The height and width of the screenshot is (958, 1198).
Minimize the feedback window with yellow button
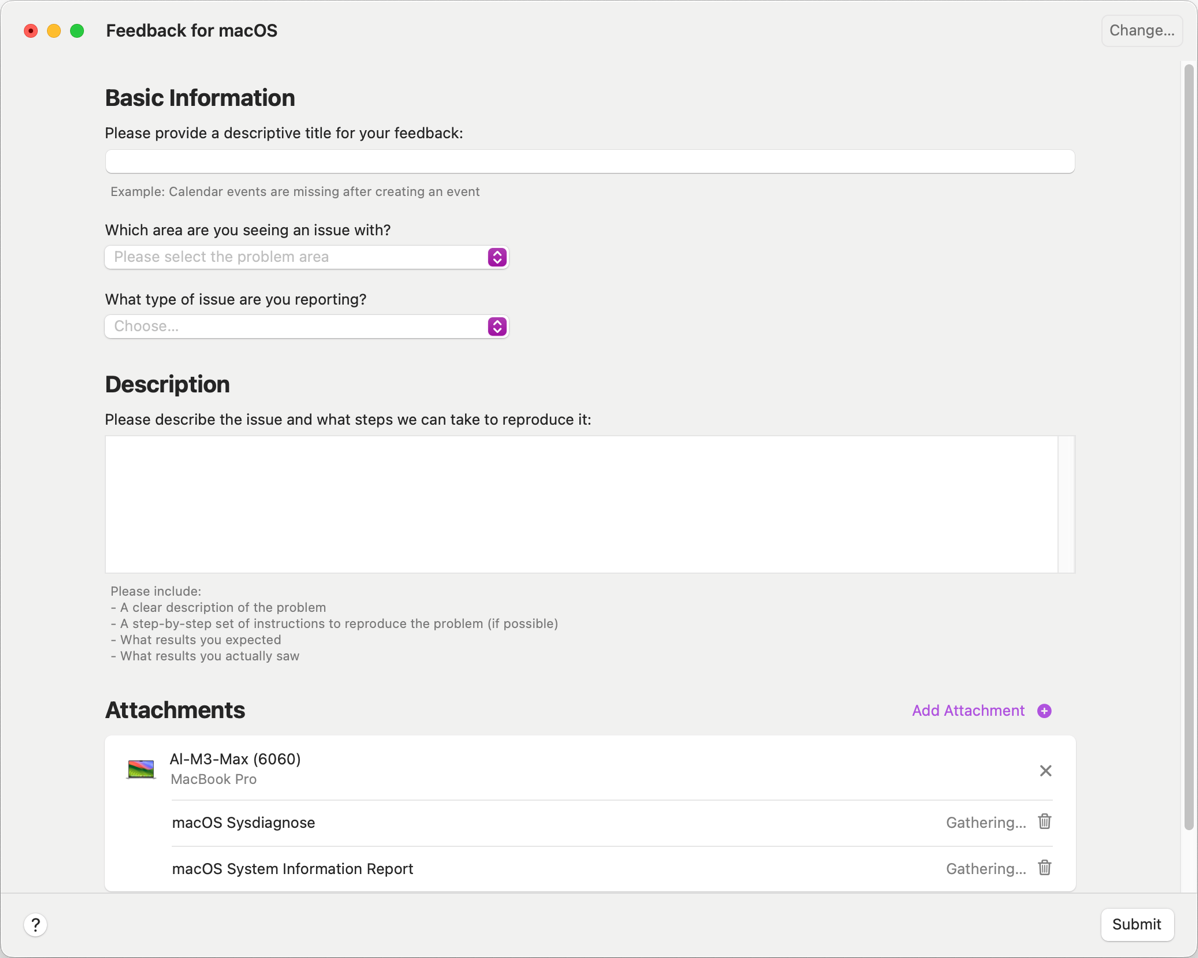coord(54,31)
